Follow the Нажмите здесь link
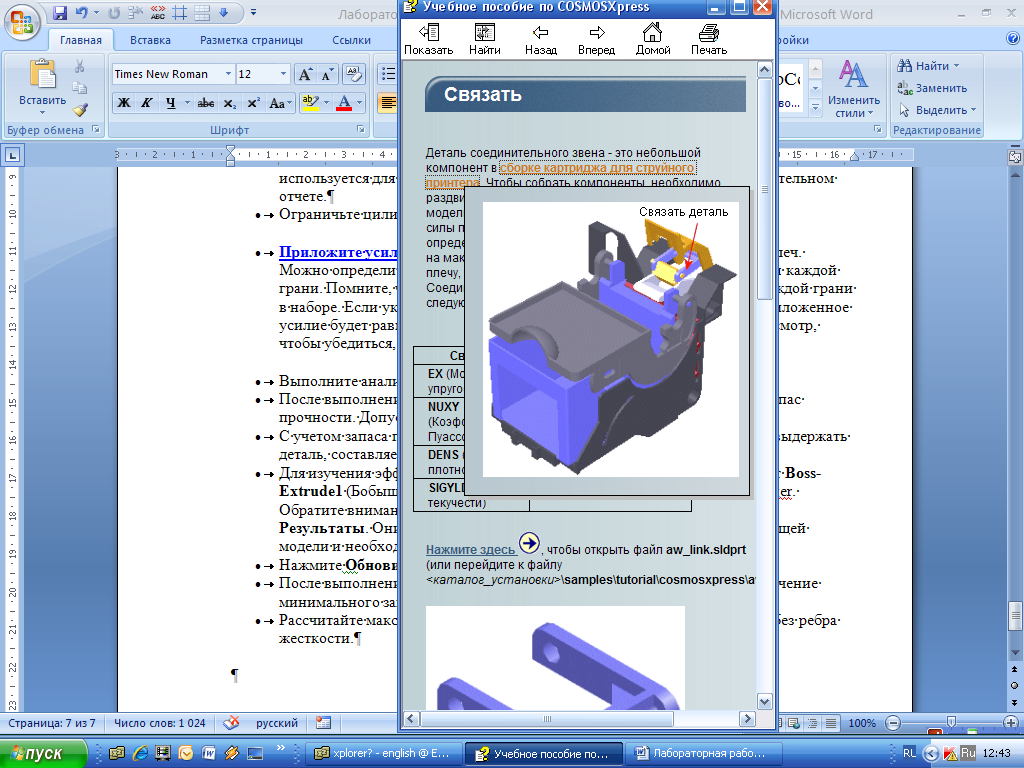1024x768 pixels. (x=470, y=550)
